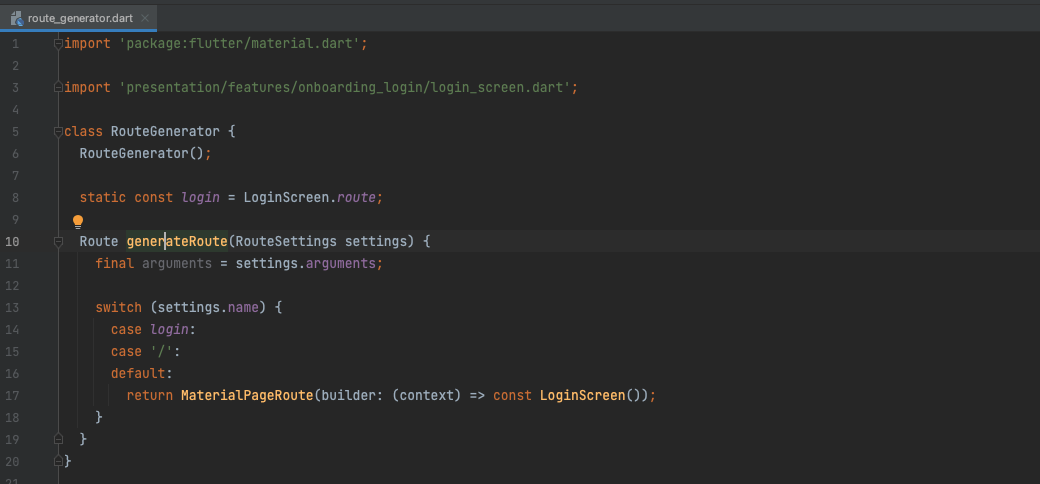Click MaterialPageRoute on line 17

click(247, 395)
